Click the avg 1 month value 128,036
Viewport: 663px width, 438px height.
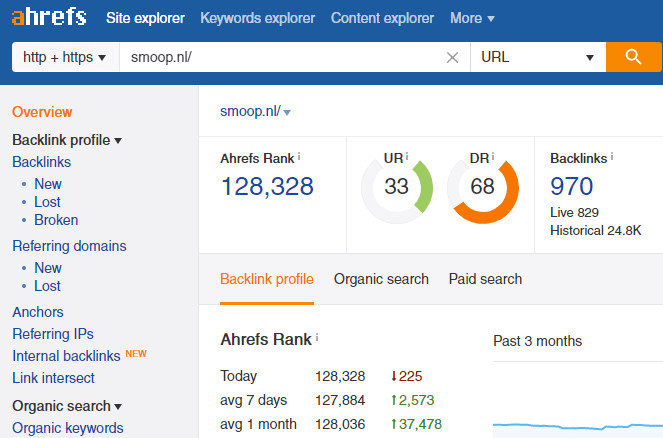click(x=340, y=424)
